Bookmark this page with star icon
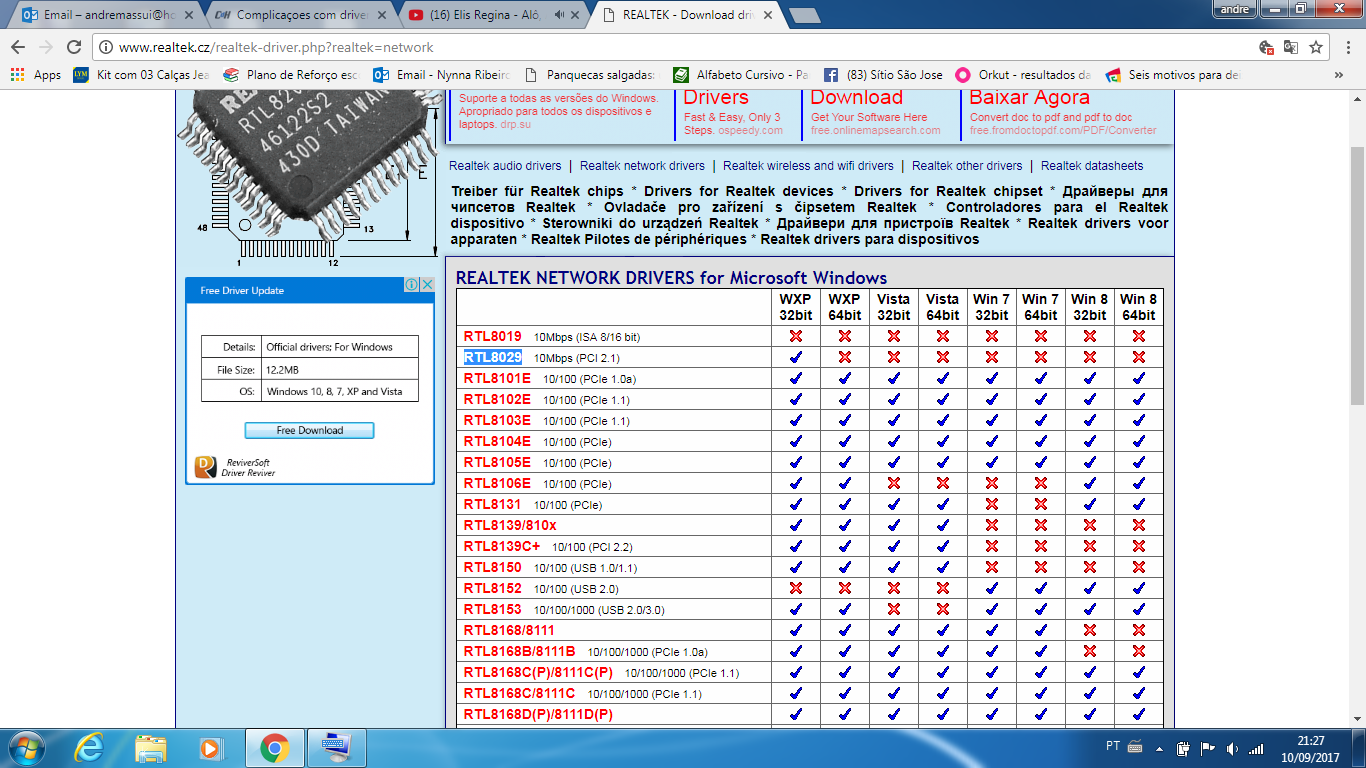Screen dimensions: 1366x768 click(1316, 47)
